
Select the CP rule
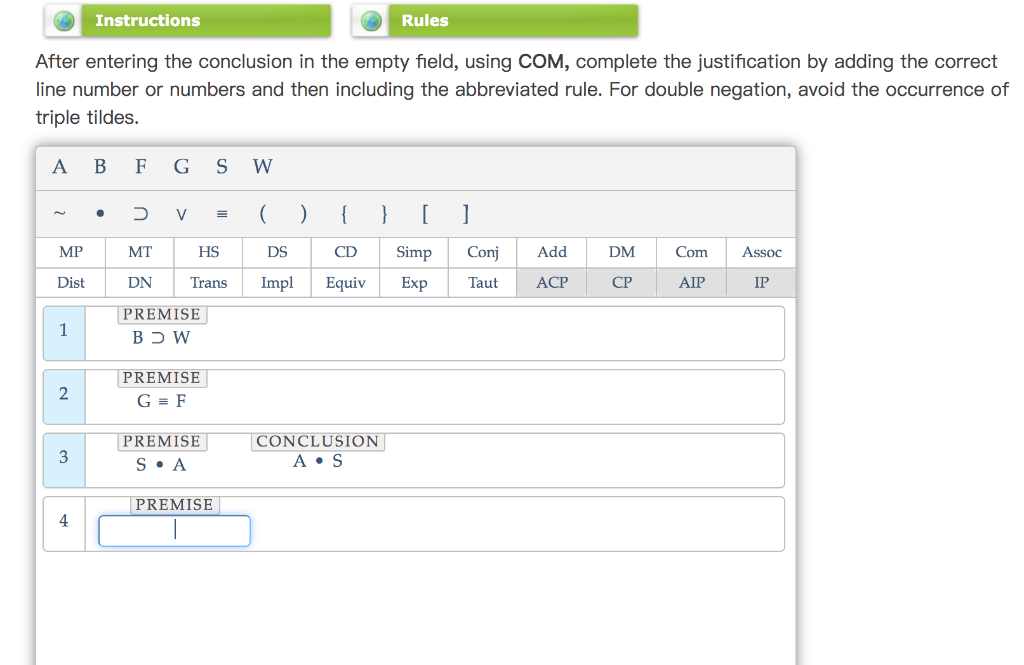click(620, 283)
